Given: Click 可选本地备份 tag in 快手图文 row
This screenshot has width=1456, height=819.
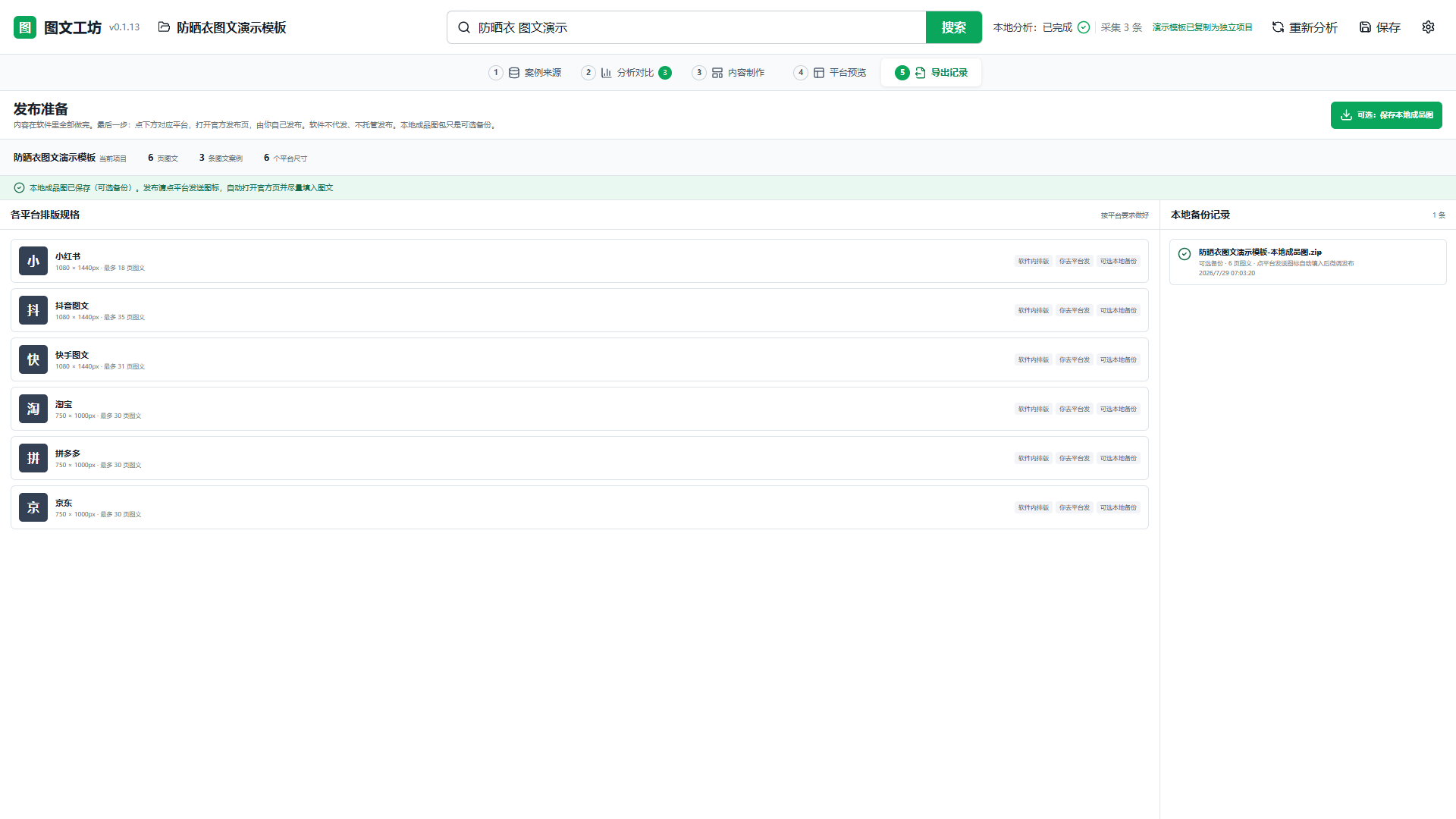Looking at the screenshot, I should 1119,360.
